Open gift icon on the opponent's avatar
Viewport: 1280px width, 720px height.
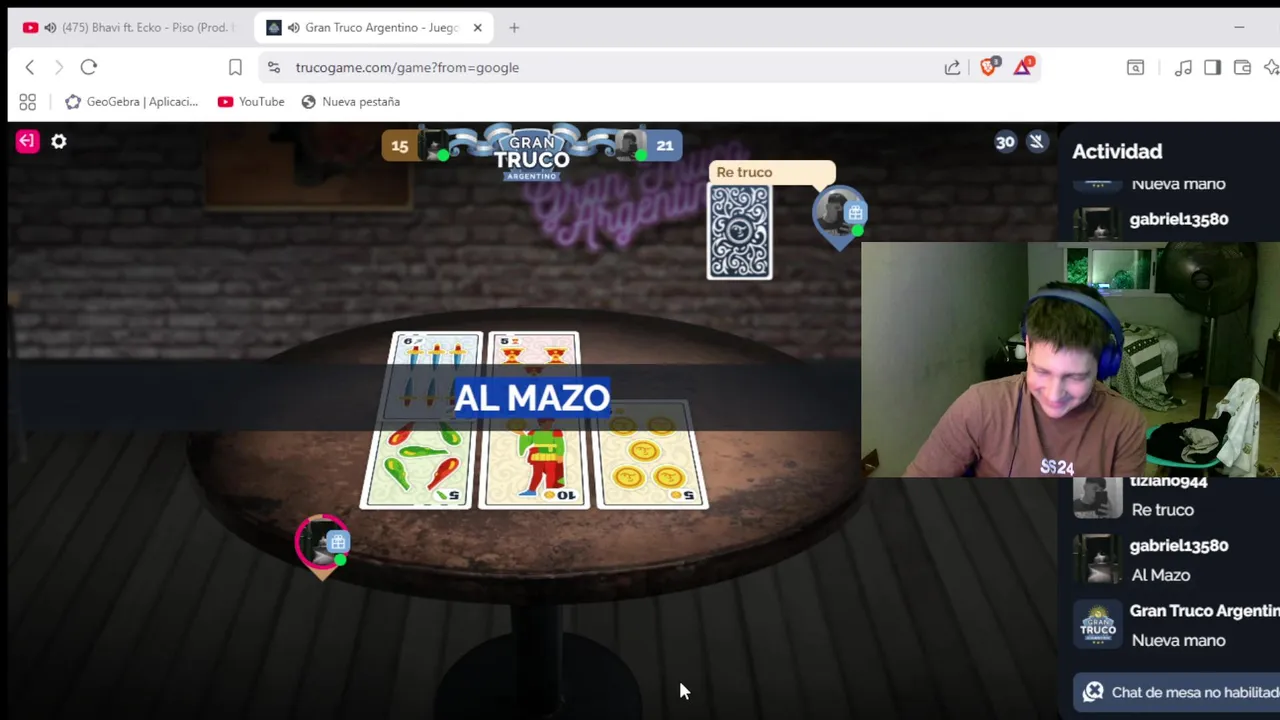click(855, 213)
